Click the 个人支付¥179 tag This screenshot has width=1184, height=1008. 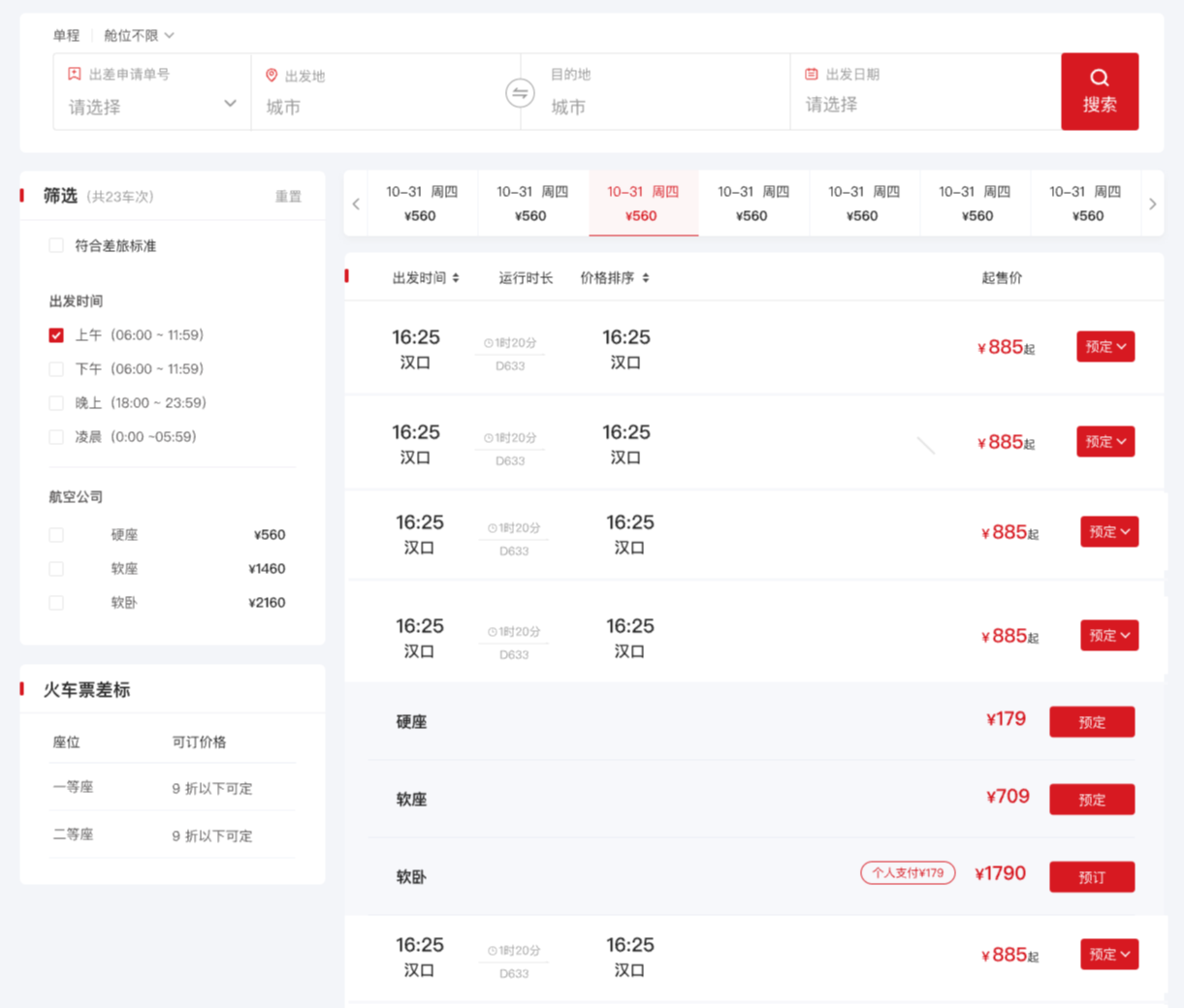908,873
